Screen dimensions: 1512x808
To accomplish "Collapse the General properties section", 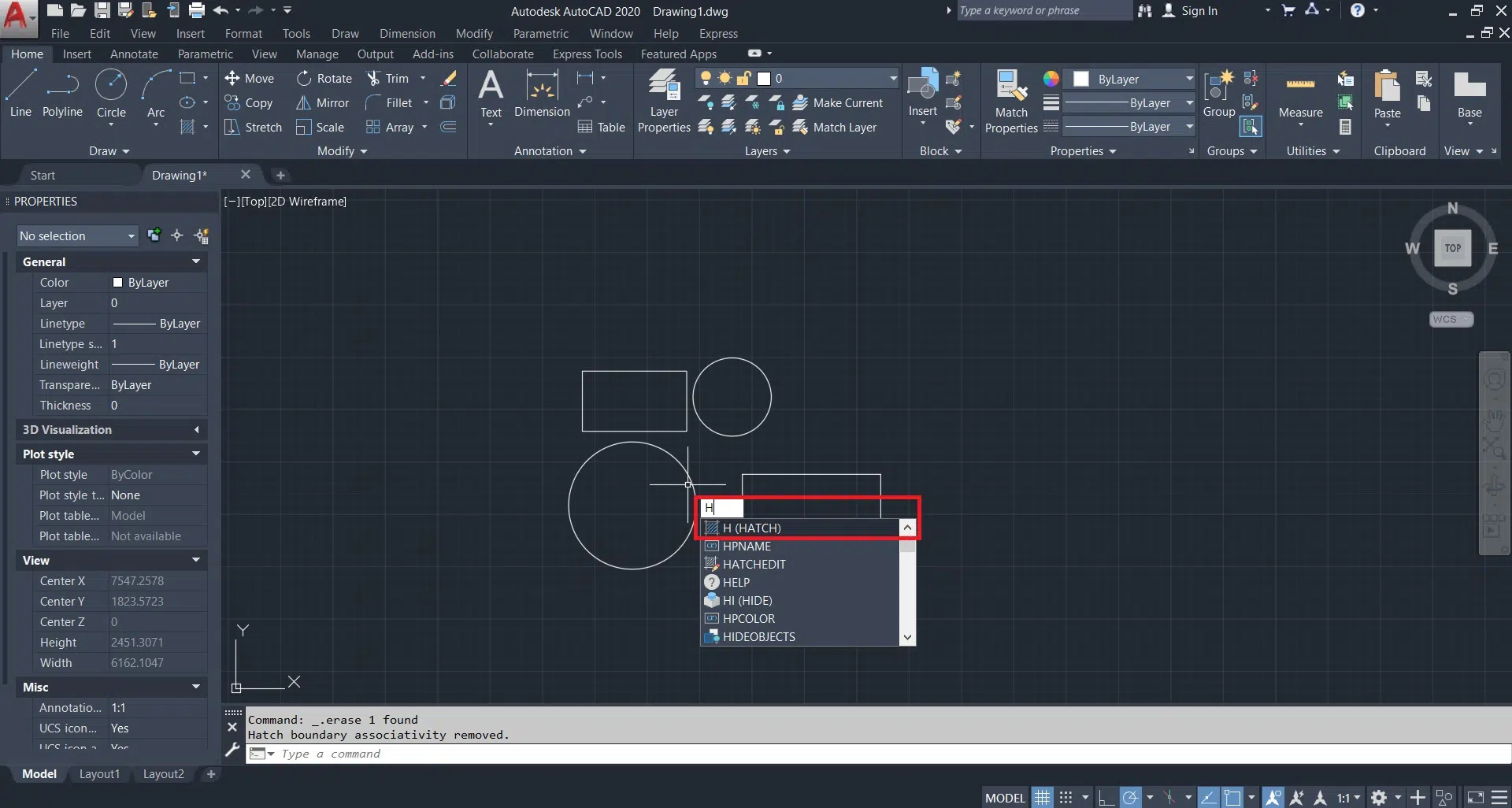I will (x=195, y=261).
